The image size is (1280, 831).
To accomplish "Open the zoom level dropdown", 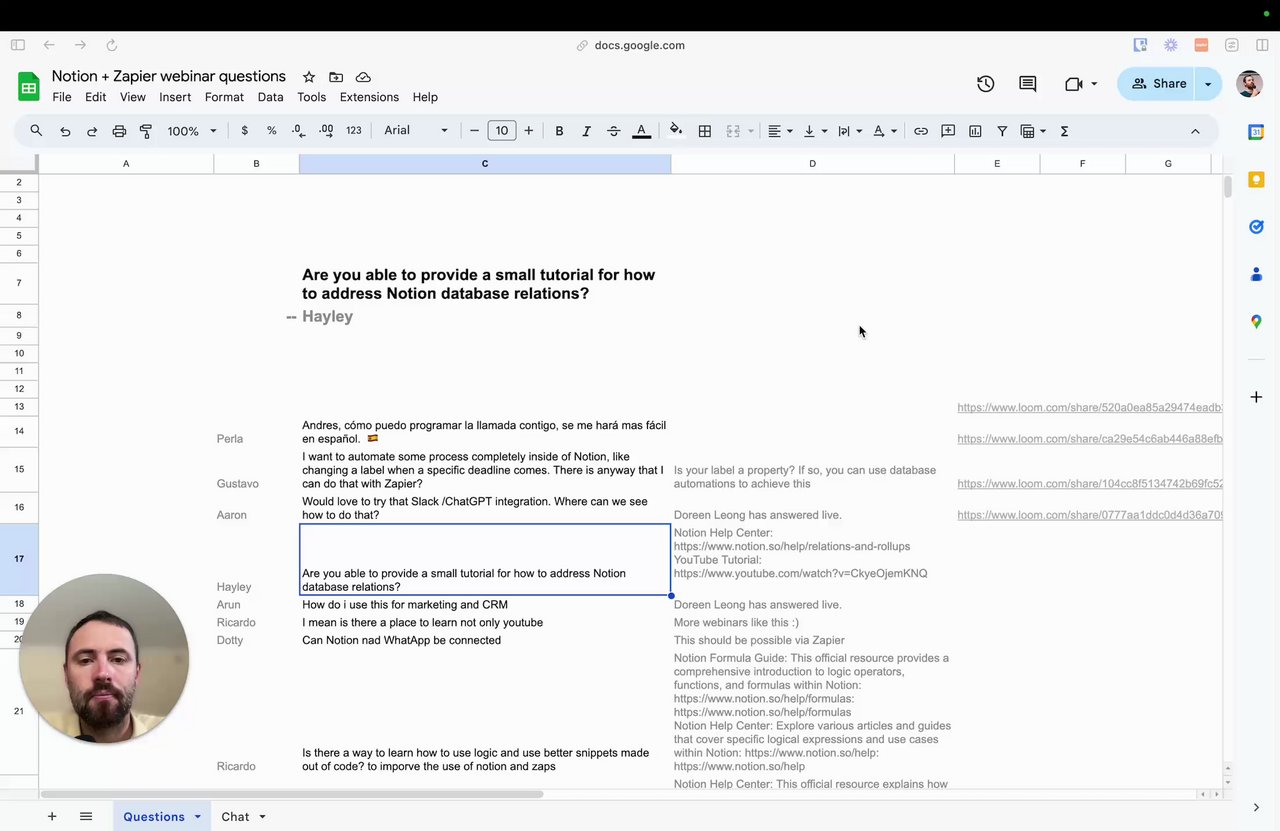I will [x=191, y=131].
